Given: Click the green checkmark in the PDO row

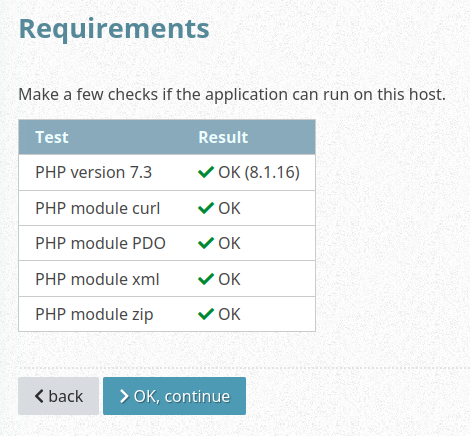Looking at the screenshot, I should tap(206, 243).
